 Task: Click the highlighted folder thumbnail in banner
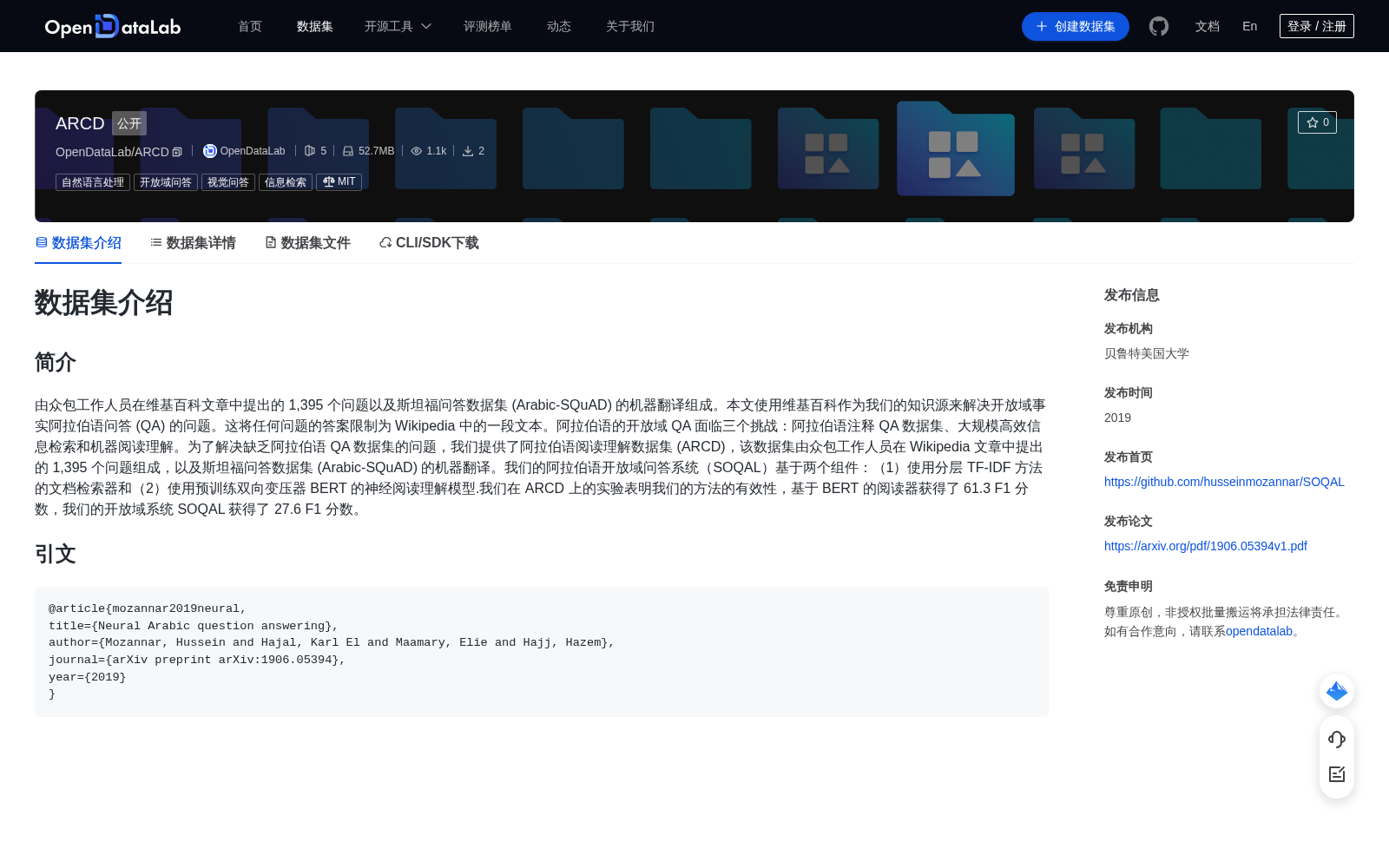956,148
